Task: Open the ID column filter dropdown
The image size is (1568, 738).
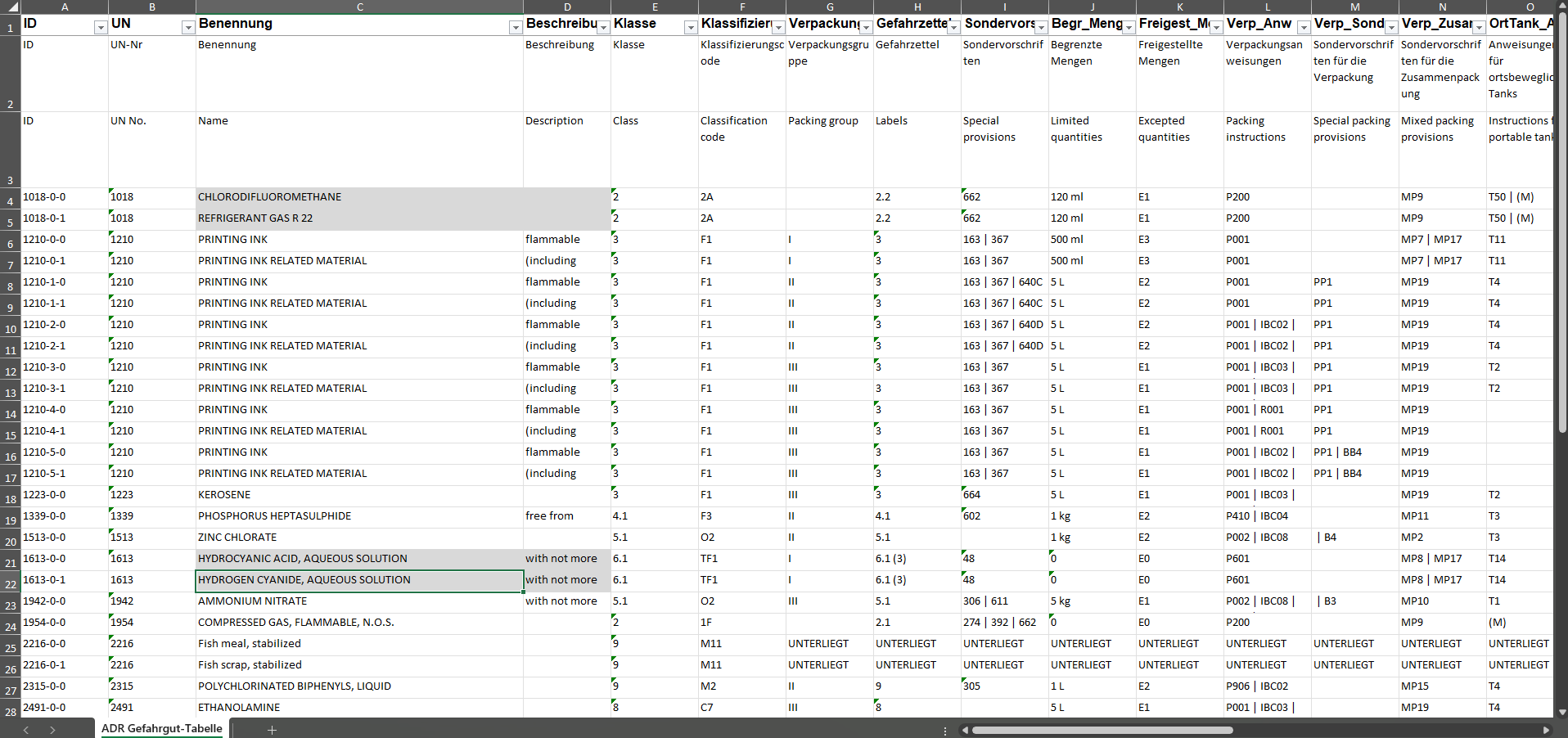Action: (100, 28)
